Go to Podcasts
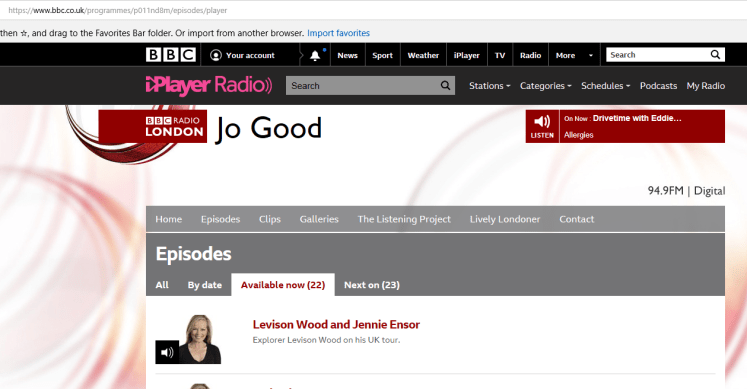 pyautogui.click(x=658, y=86)
